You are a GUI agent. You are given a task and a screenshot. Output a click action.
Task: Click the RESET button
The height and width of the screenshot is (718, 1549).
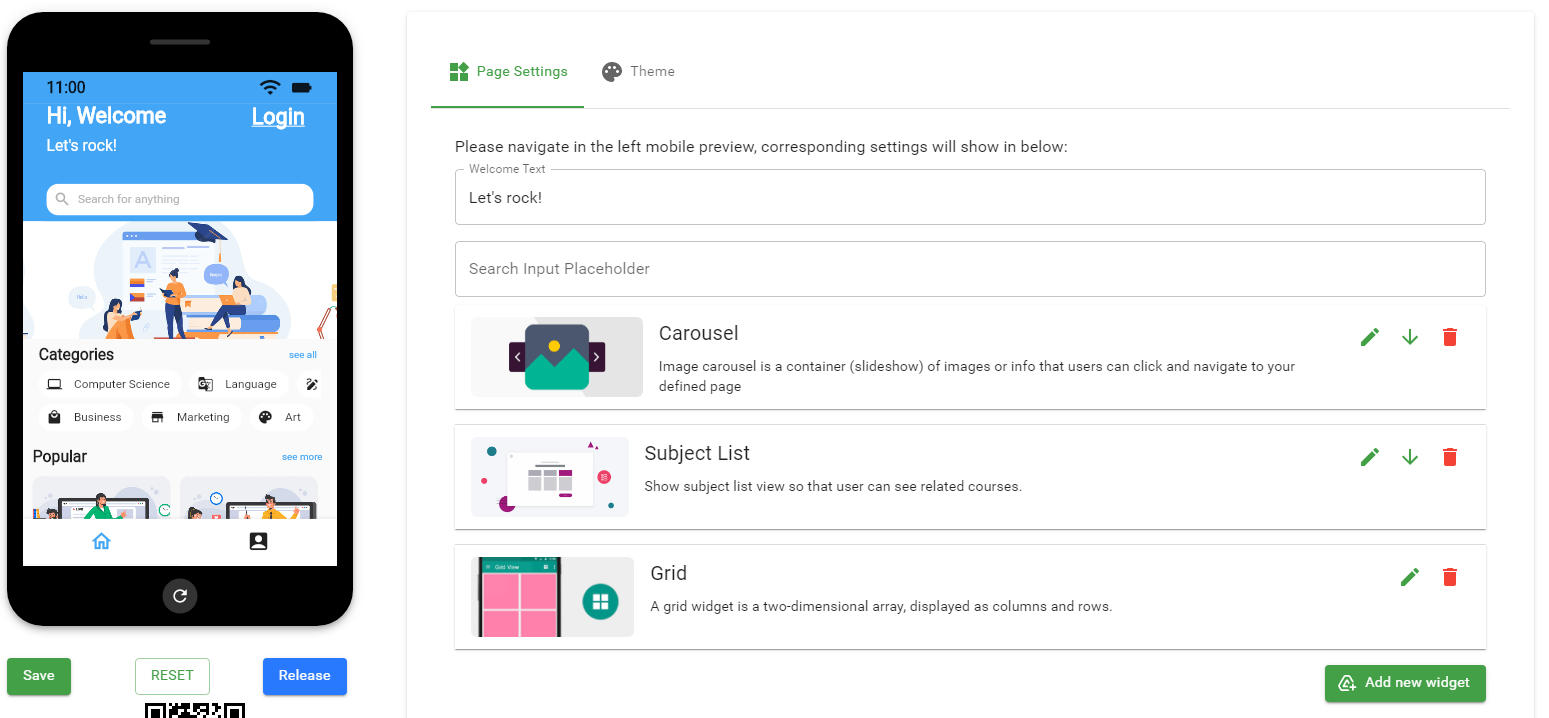(x=172, y=676)
